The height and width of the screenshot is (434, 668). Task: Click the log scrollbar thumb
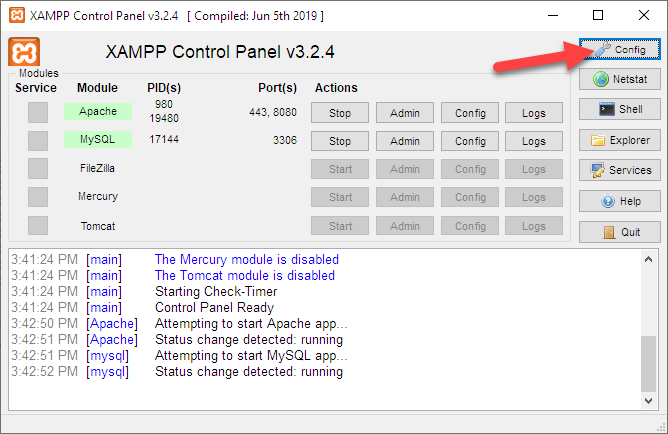(648, 363)
